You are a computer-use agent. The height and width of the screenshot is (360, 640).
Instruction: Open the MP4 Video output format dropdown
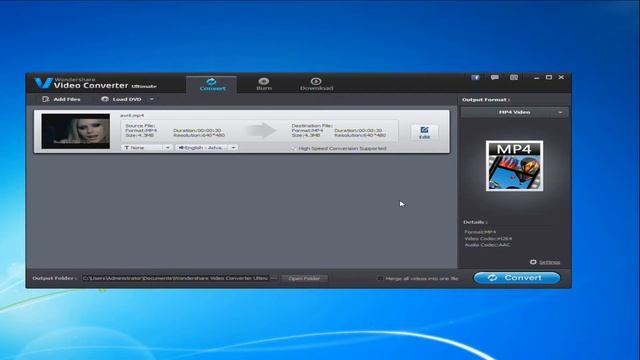point(514,112)
